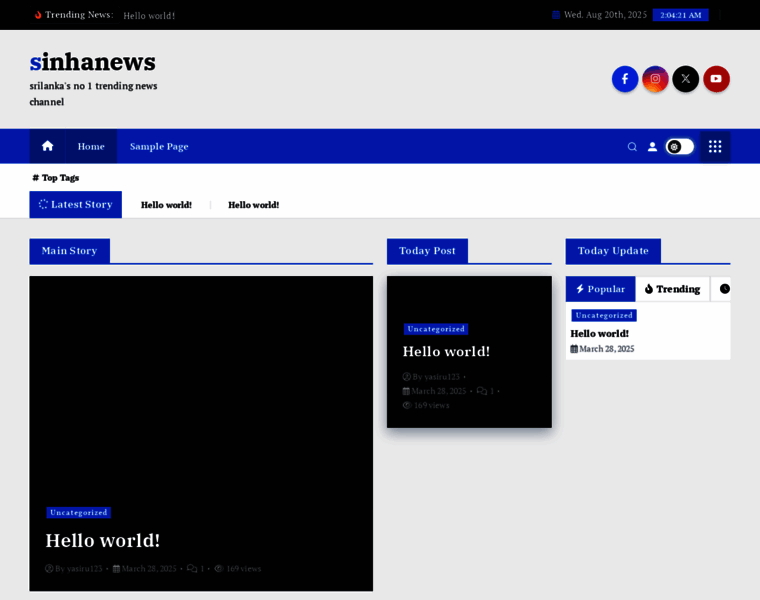760x600 pixels.
Task: Open trending news 'Hello world!' in top bar
Action: [x=149, y=16]
